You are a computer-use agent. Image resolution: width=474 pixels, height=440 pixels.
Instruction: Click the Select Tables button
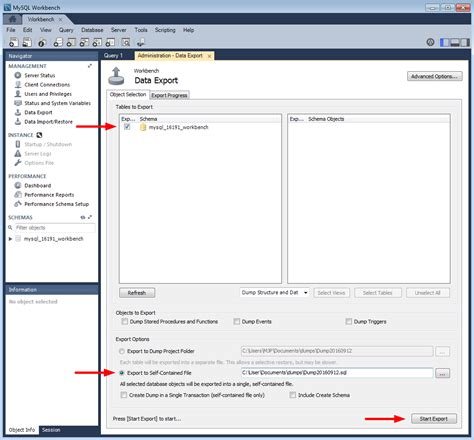coord(378,293)
